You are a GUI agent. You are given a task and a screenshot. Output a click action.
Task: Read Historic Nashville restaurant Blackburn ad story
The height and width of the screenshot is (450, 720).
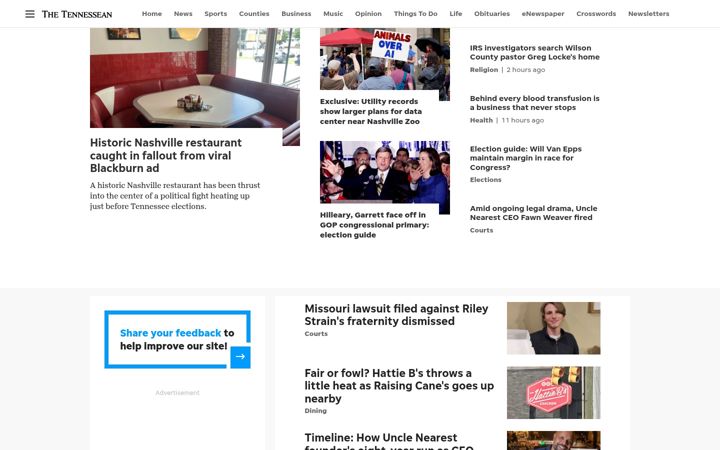(166, 155)
